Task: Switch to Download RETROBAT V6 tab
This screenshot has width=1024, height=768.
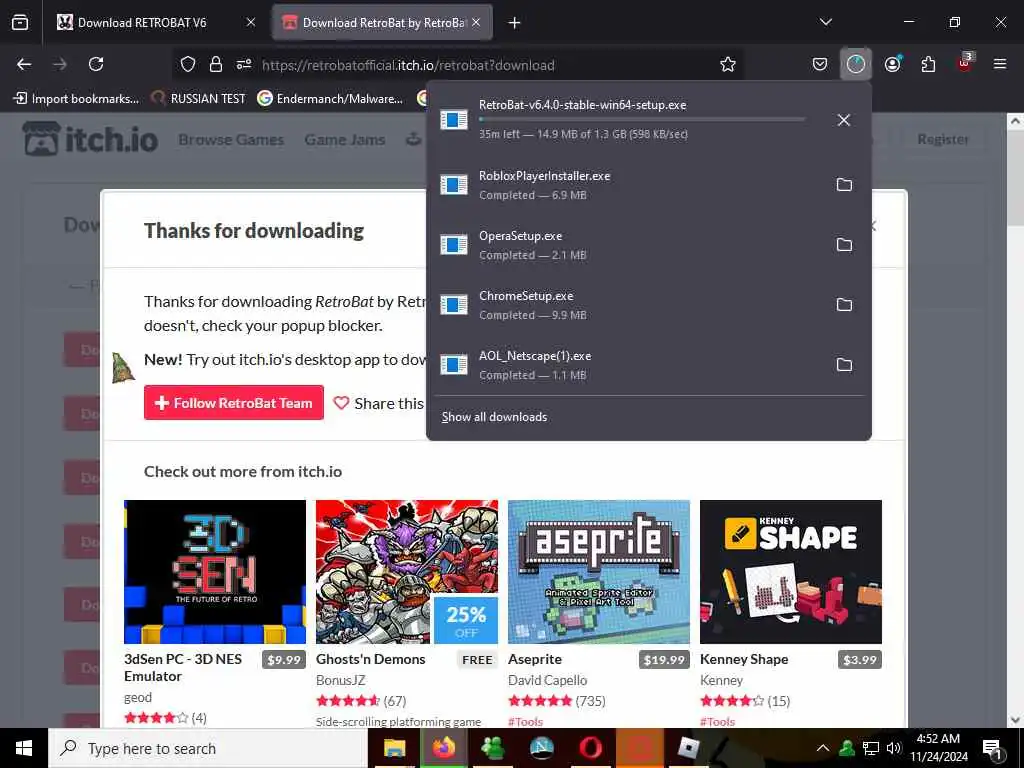Action: coord(153,23)
